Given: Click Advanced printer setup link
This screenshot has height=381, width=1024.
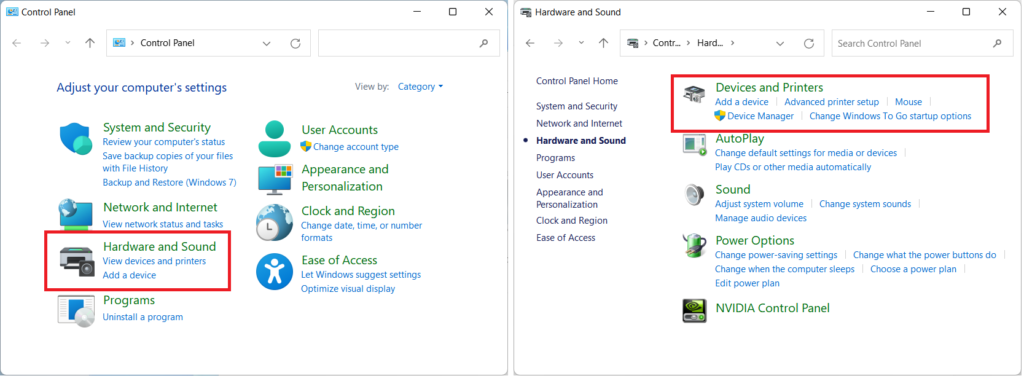Looking at the screenshot, I should pos(831,102).
